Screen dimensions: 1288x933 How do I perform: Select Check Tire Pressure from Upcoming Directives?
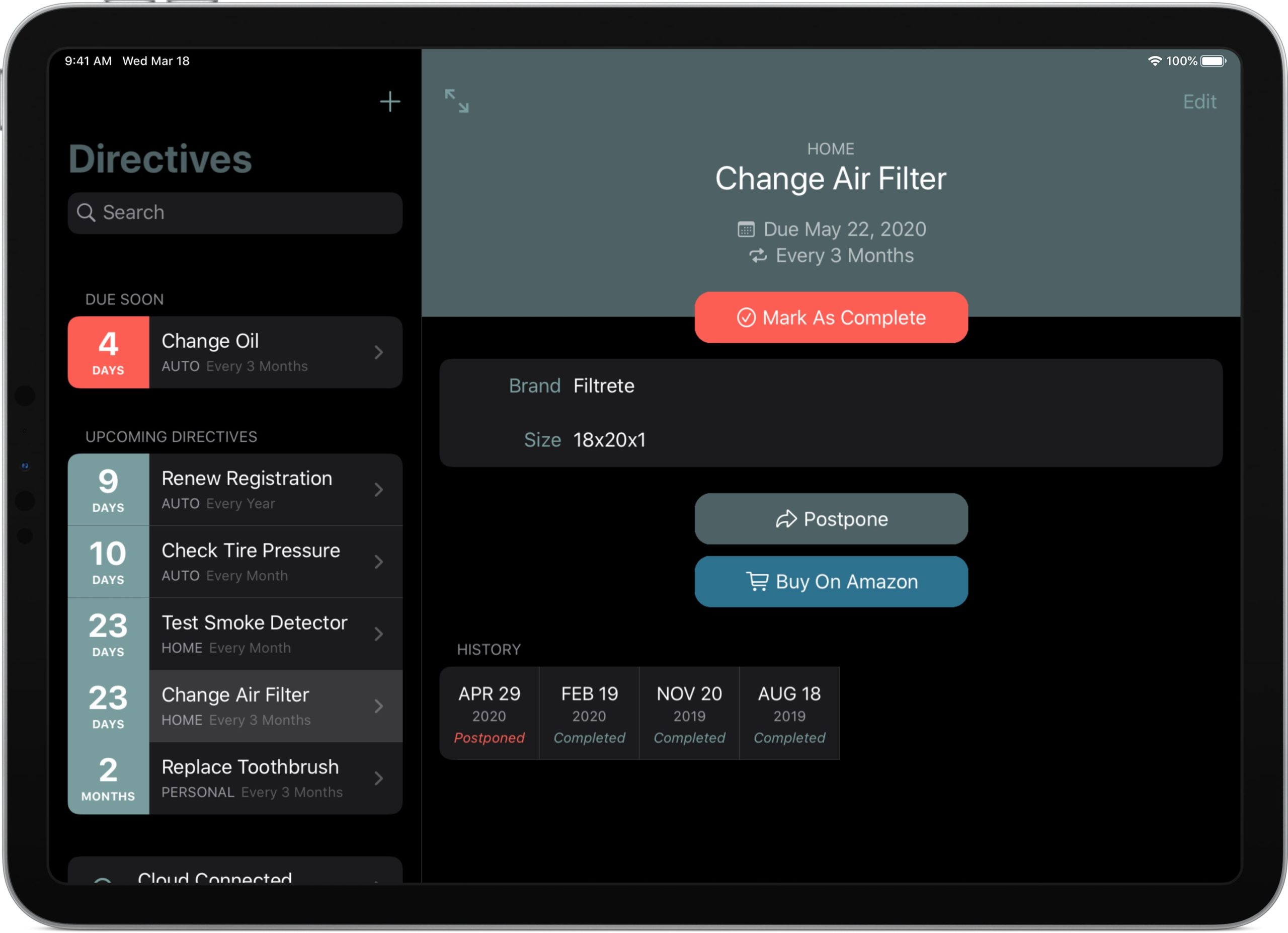(x=251, y=562)
